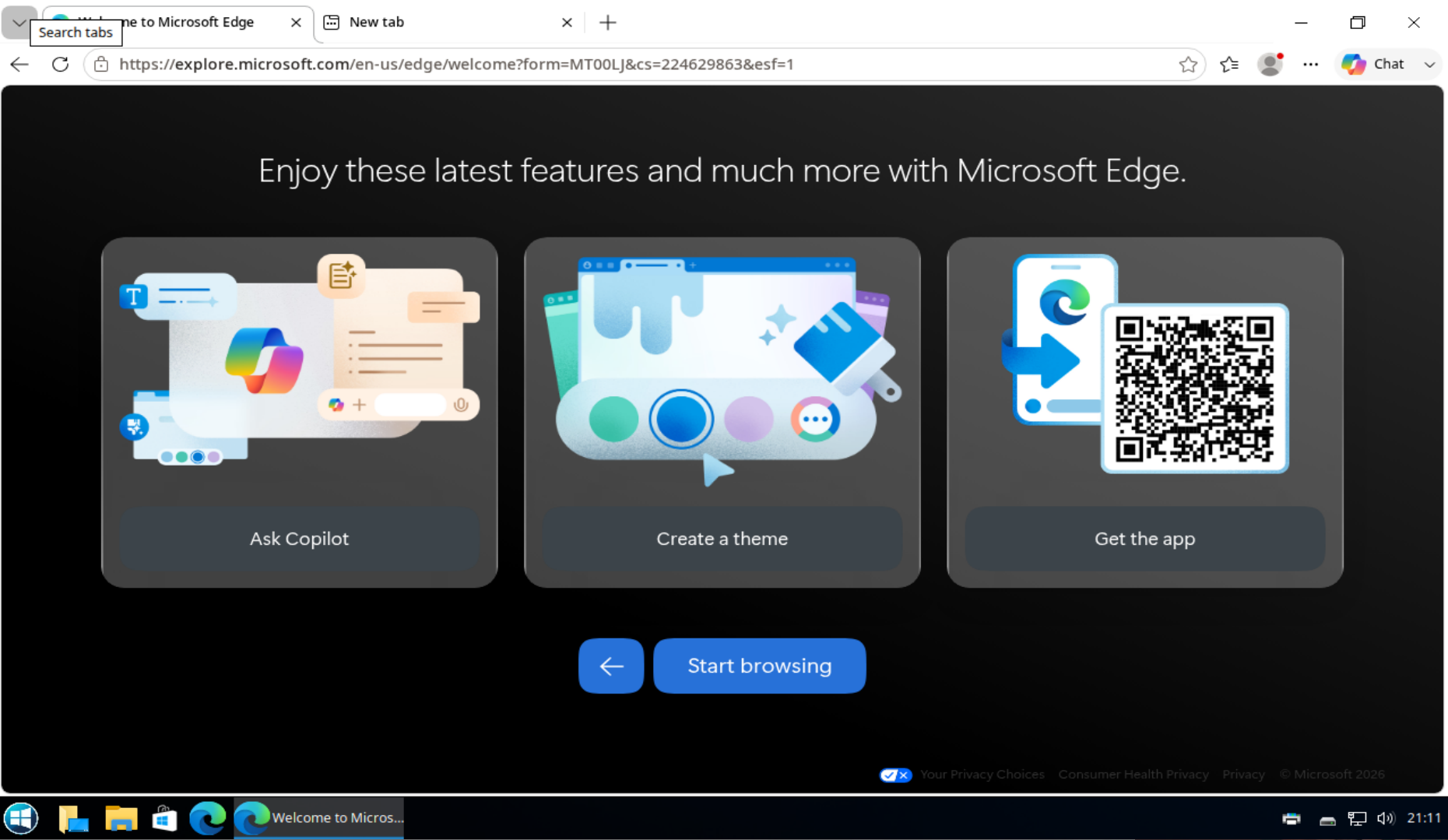The width and height of the screenshot is (1448, 840).
Task: Select the Welcome to Microsoft Edge tab
Action: coord(177,23)
